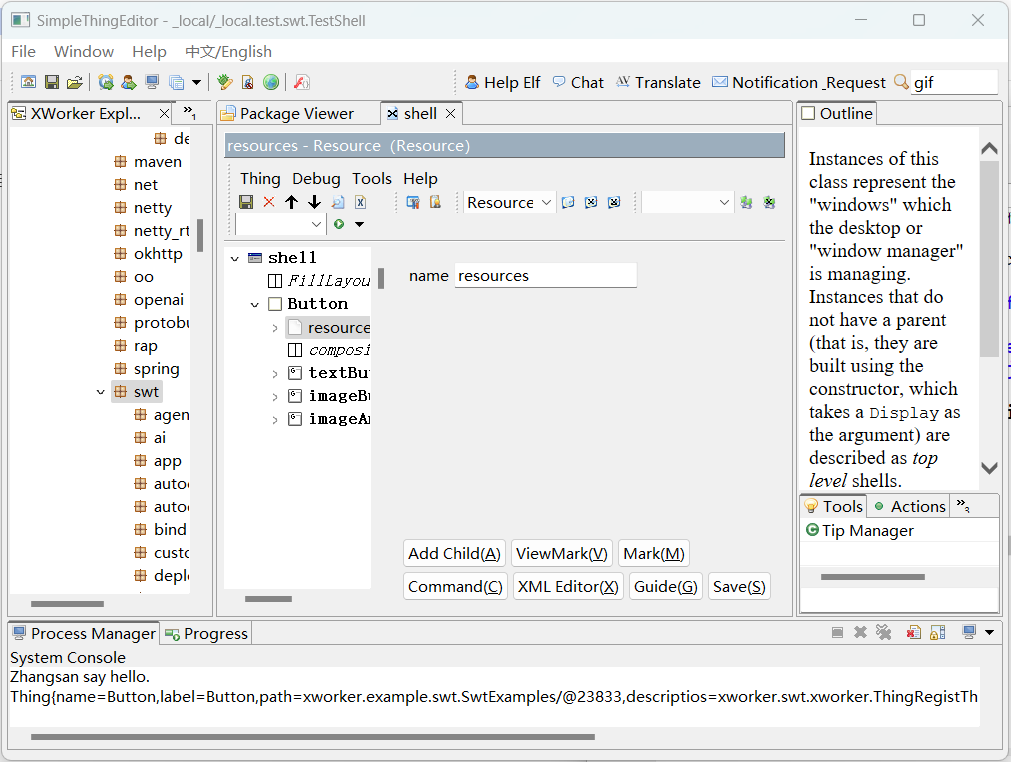
Task: Open the Resource combo box
Action: 509,202
